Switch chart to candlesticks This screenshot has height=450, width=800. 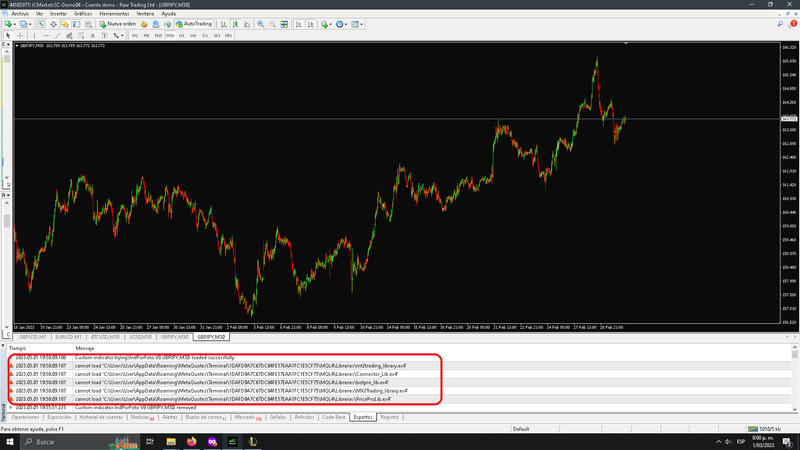tap(235, 24)
